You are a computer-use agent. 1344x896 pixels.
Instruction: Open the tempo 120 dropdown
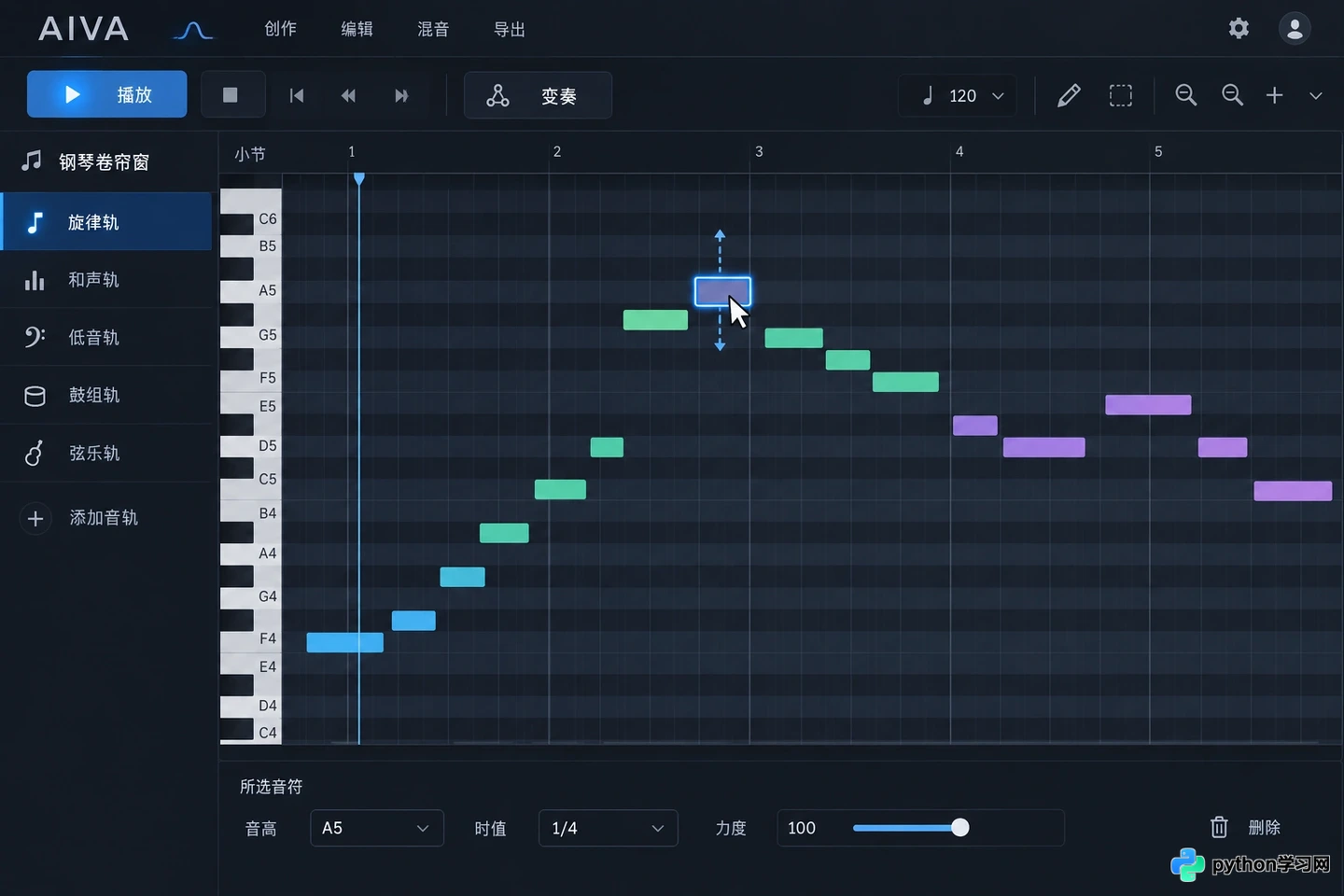pos(958,95)
